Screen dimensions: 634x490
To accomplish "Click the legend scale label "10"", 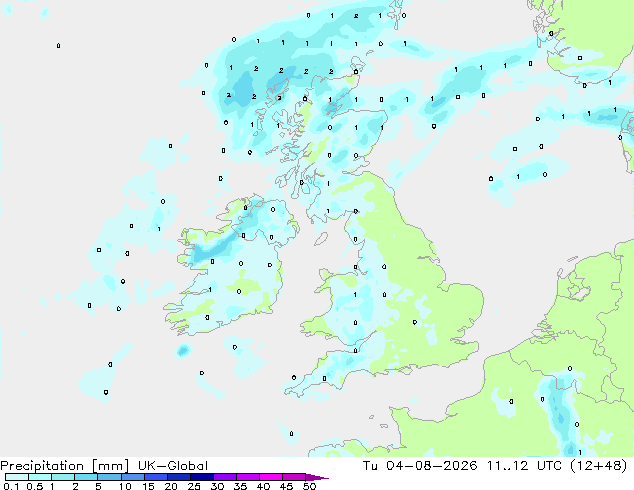I will (125, 486).
